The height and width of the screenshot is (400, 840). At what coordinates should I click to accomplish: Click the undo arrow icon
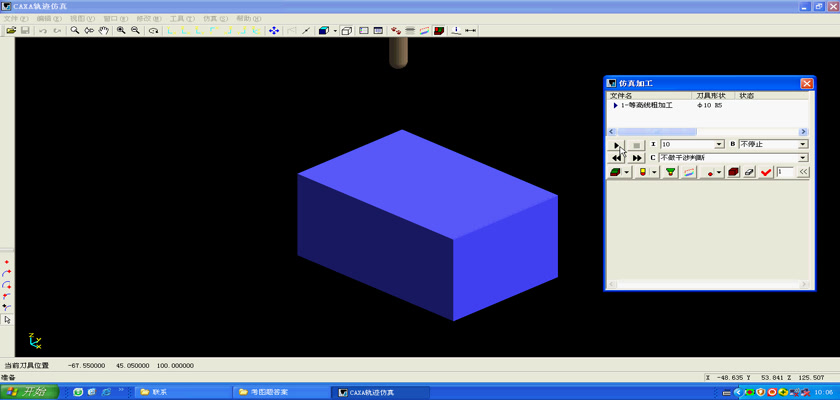pos(43,31)
